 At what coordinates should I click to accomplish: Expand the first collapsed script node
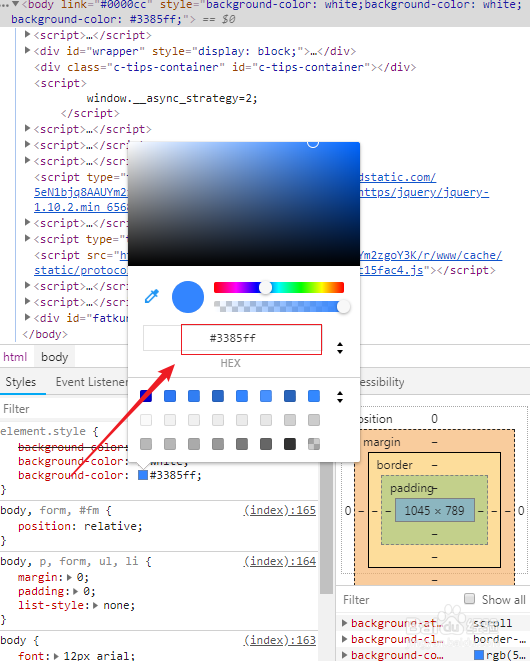tap(27, 34)
